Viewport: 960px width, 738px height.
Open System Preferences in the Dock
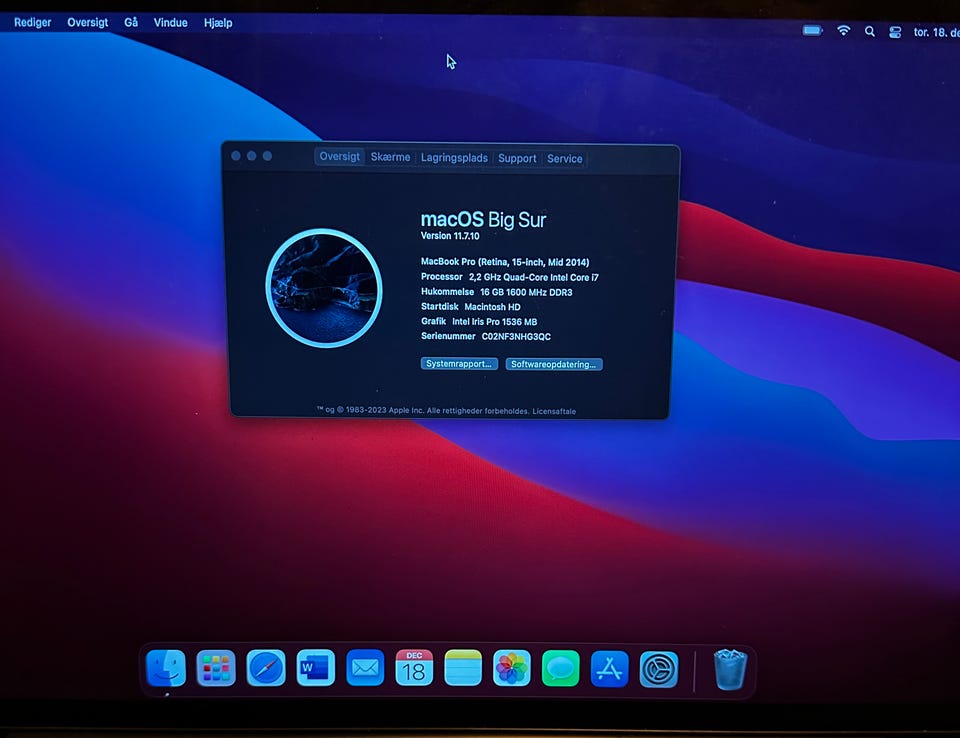[x=659, y=669]
